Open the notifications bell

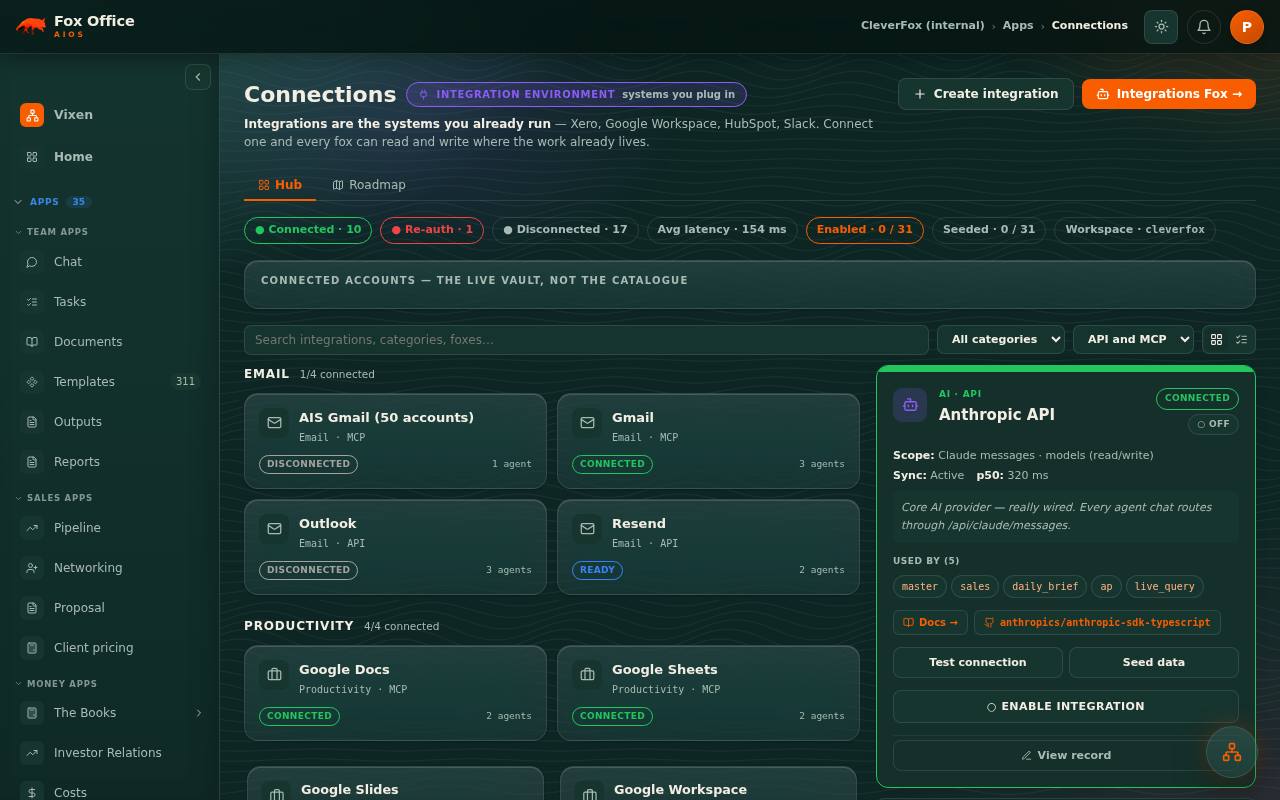tap(1204, 27)
